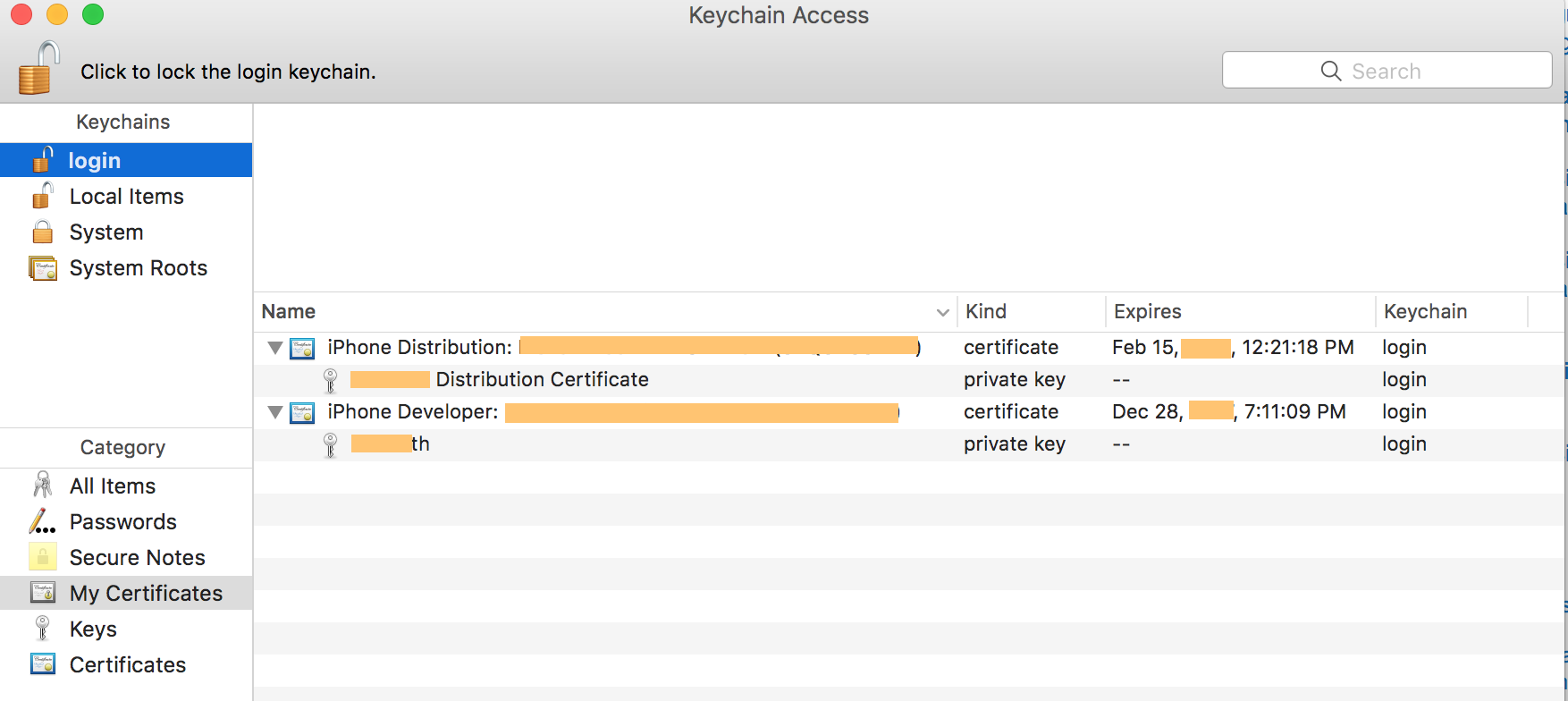Click the Name column sort chevron
This screenshot has height=701, width=1568.
[942, 312]
